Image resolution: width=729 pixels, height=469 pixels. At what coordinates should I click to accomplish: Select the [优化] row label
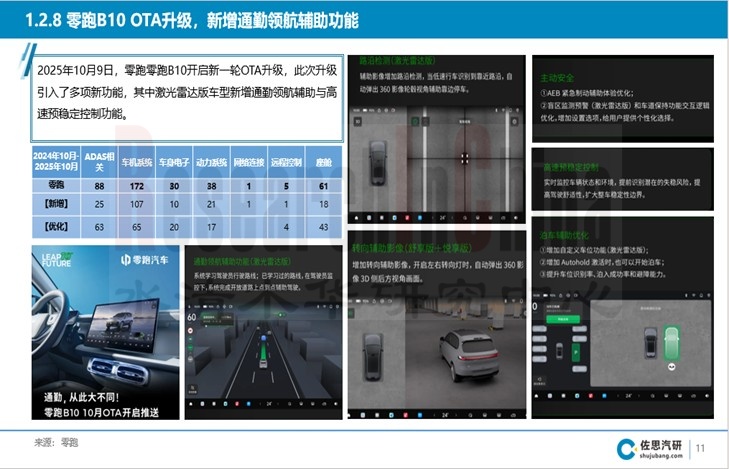tap(56, 226)
